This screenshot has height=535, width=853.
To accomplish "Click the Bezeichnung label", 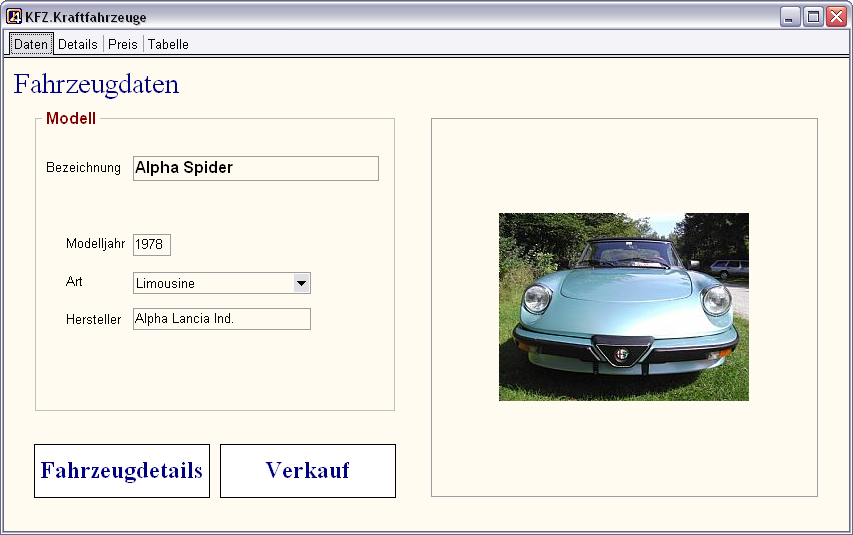I will coord(83,167).
